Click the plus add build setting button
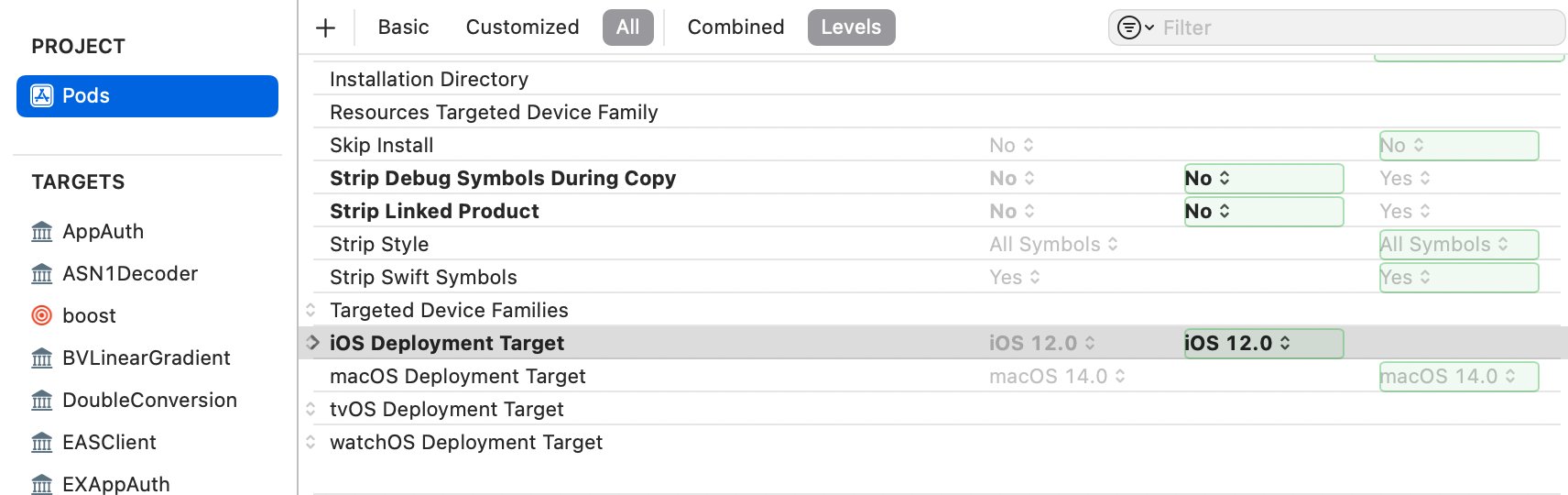1568x495 pixels. point(325,27)
